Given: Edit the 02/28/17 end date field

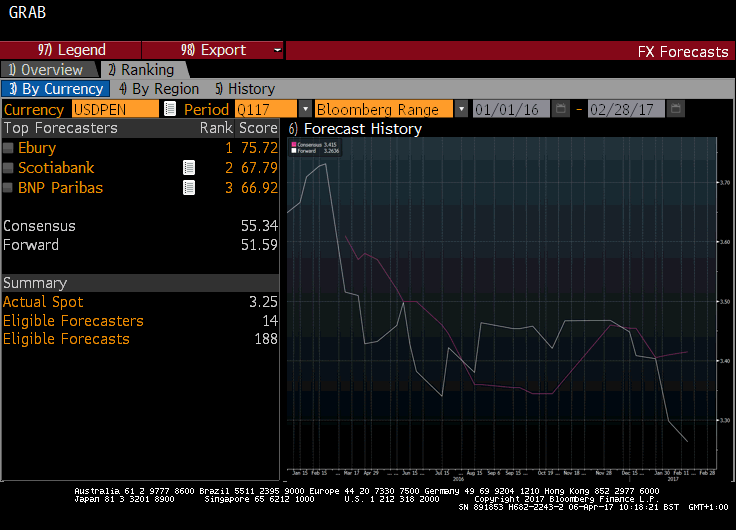Looking at the screenshot, I should coord(626,109).
